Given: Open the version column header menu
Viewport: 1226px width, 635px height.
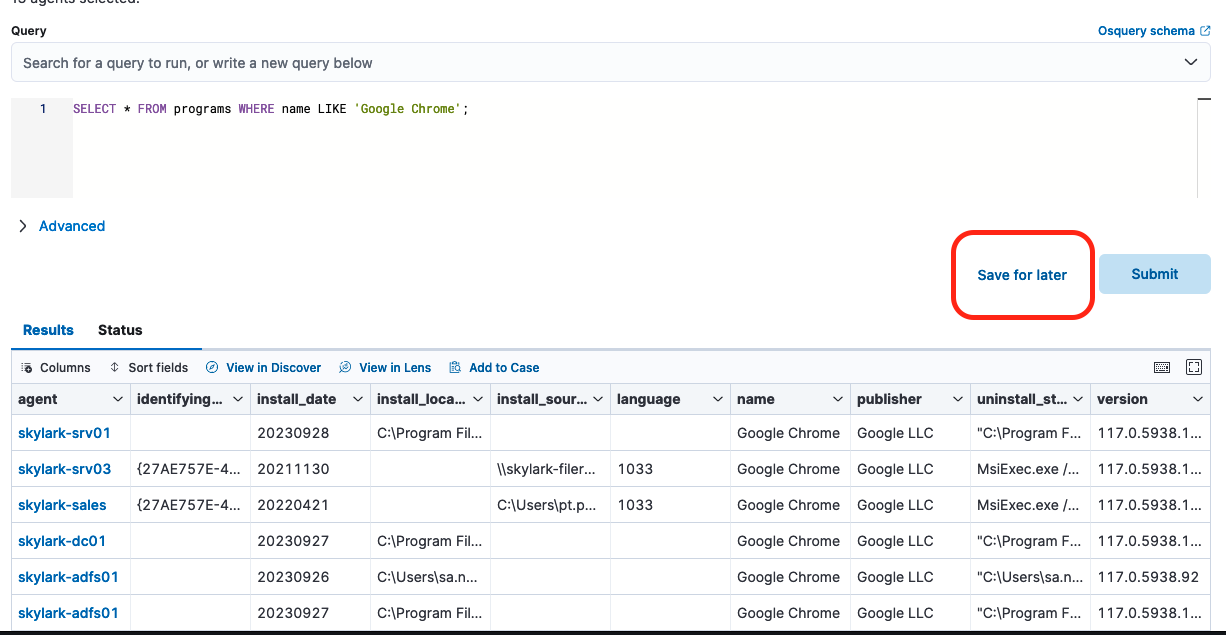Looking at the screenshot, I should pos(1198,399).
